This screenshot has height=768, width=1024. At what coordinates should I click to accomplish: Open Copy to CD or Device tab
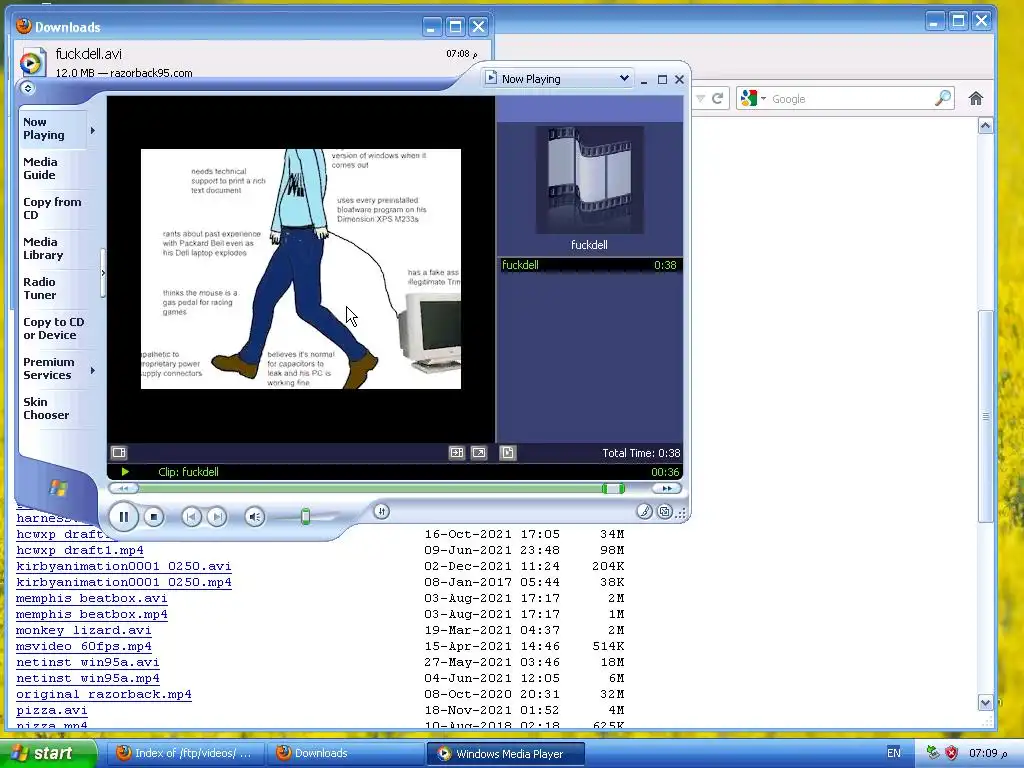pyautogui.click(x=54, y=328)
